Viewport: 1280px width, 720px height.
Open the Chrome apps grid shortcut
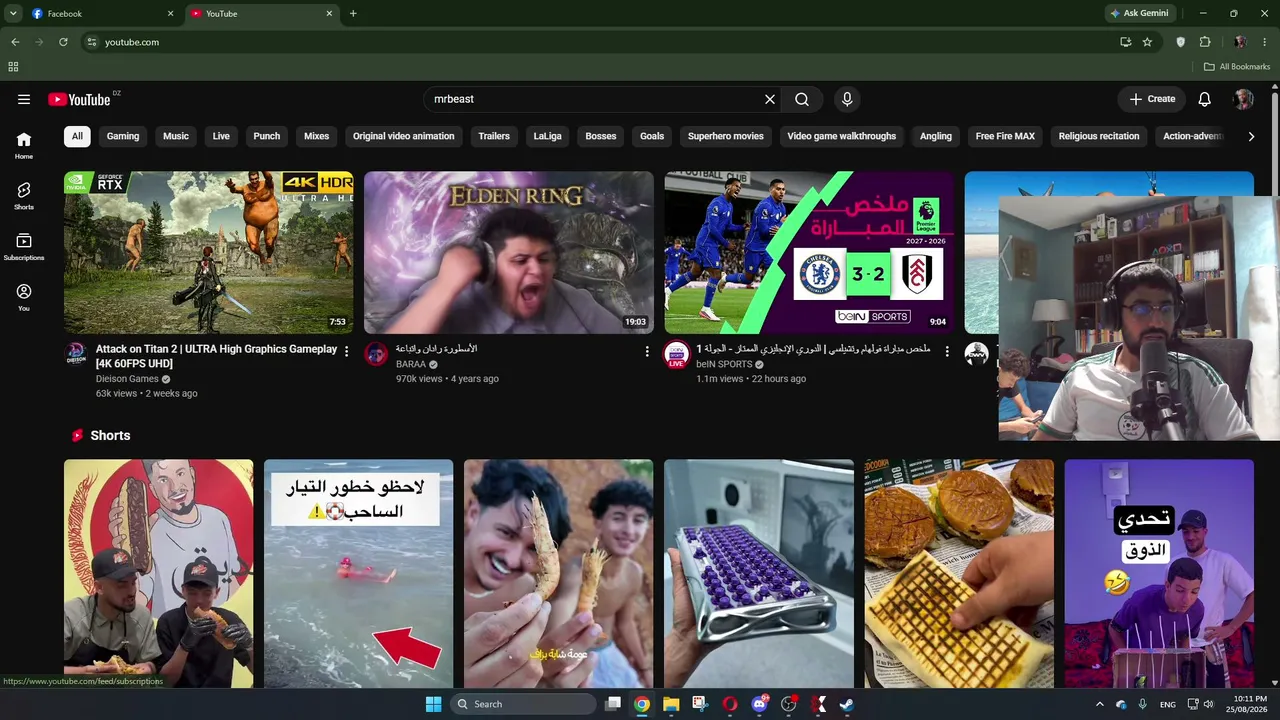(x=13, y=67)
